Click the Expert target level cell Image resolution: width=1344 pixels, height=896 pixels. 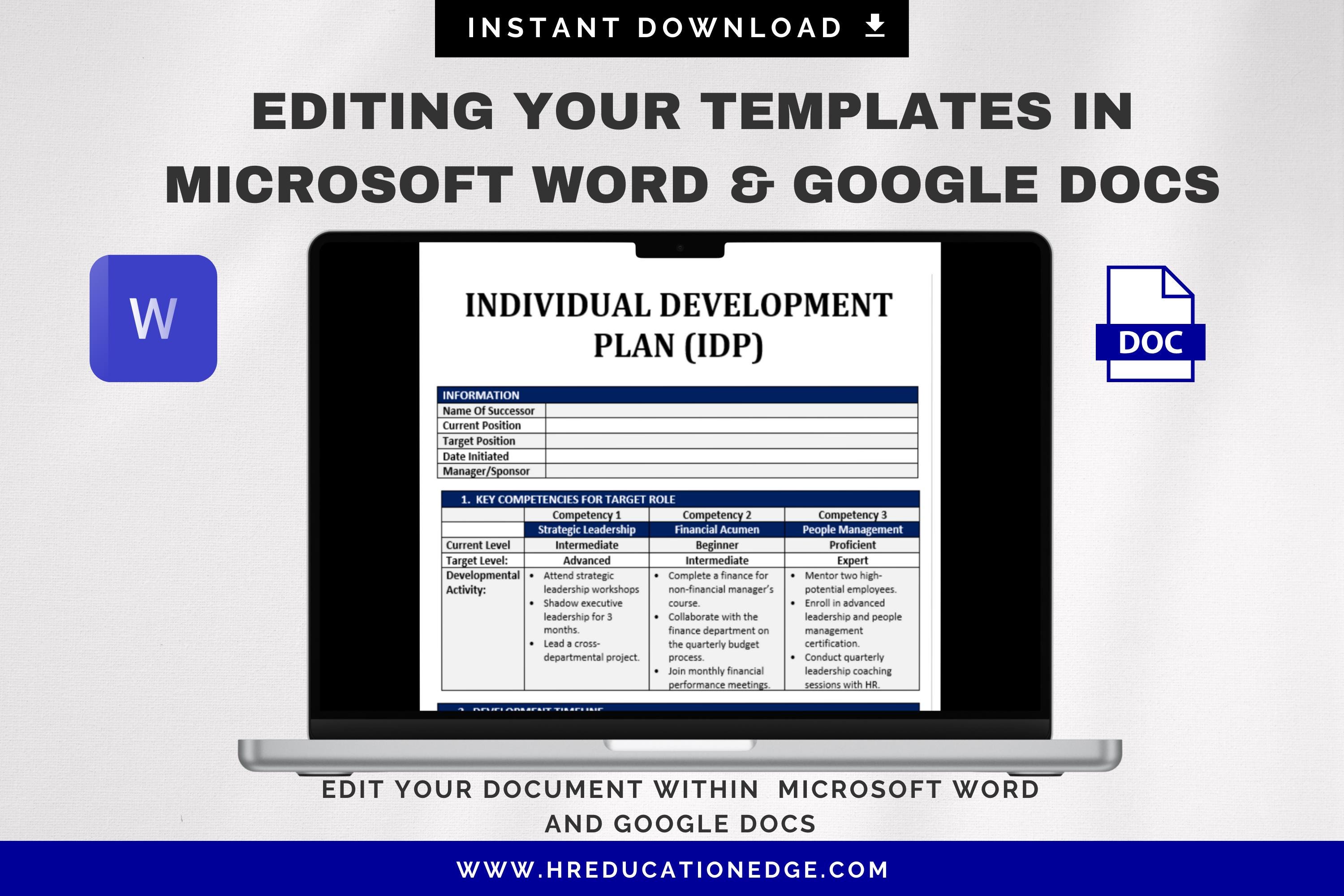(852, 560)
